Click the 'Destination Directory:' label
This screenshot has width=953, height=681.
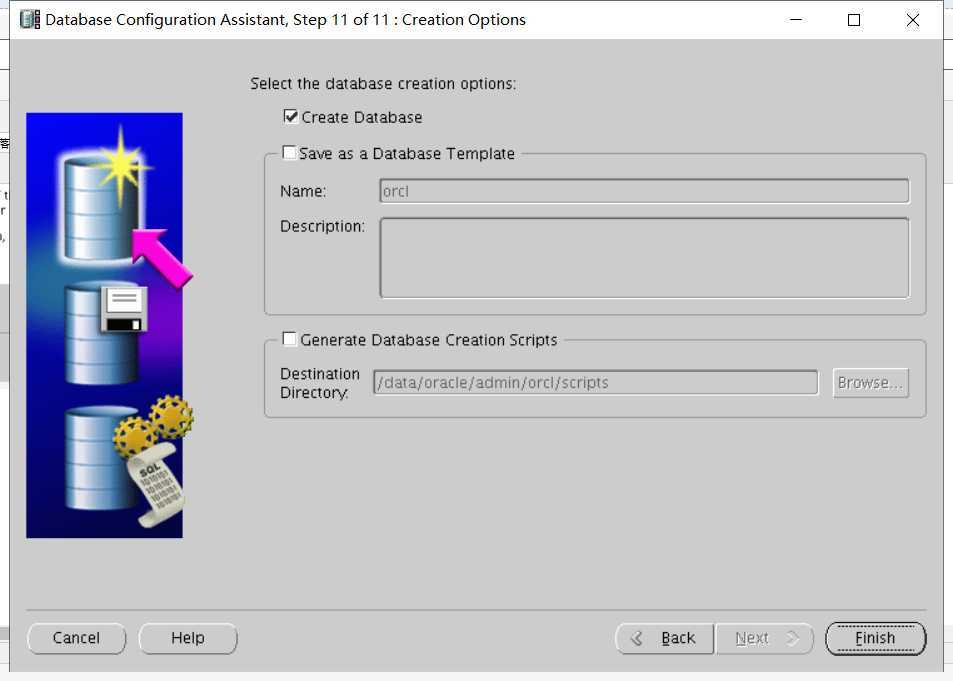(x=320, y=383)
